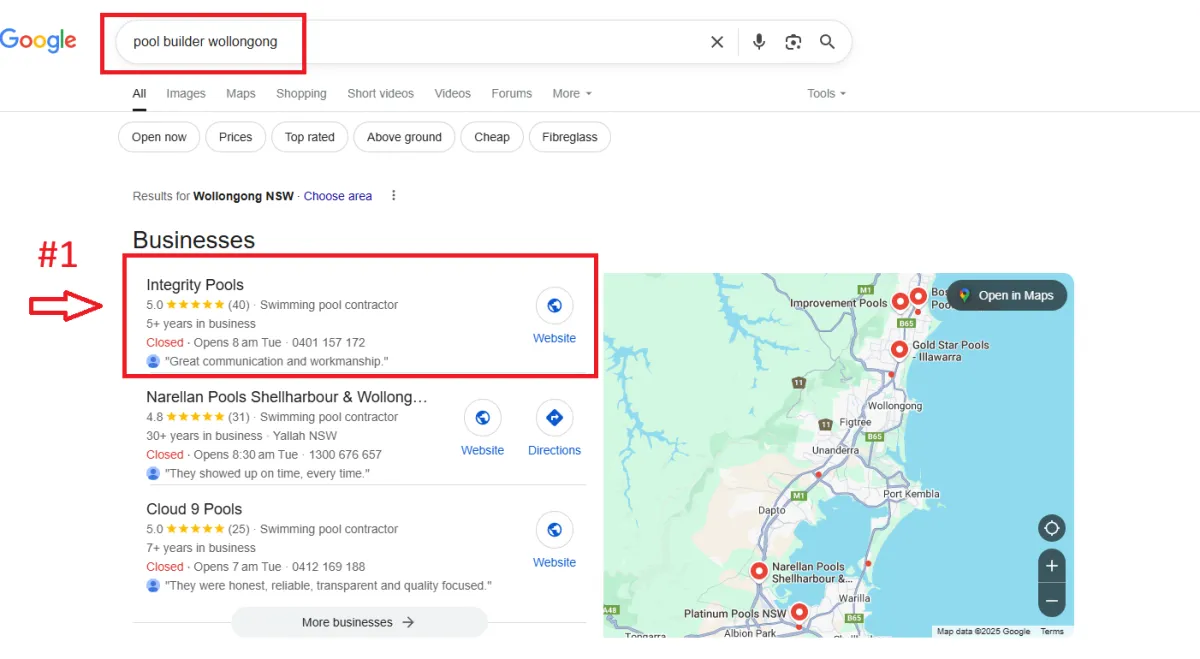Zoom in on the map

(x=1051, y=566)
